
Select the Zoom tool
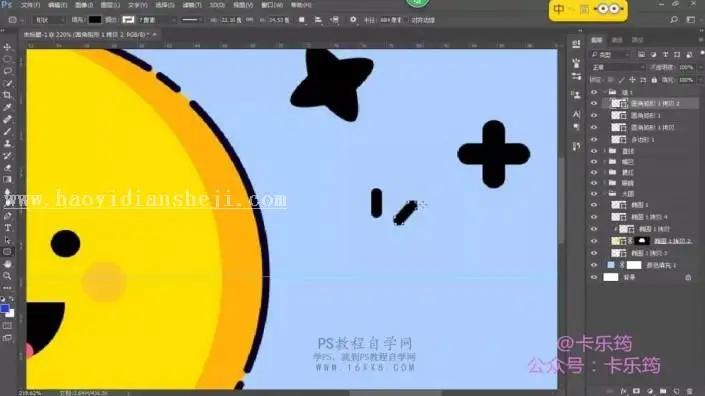coord(7,276)
